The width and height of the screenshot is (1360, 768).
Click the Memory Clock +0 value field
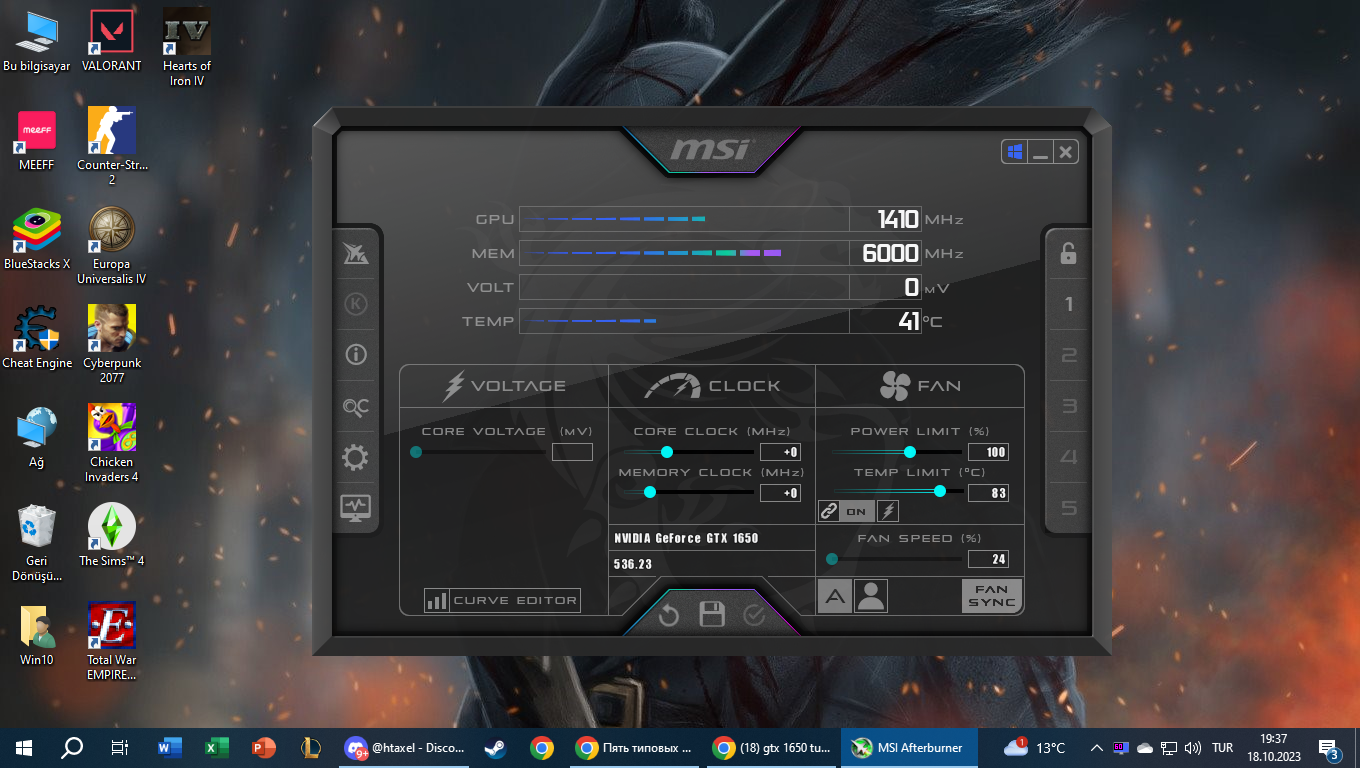[780, 492]
